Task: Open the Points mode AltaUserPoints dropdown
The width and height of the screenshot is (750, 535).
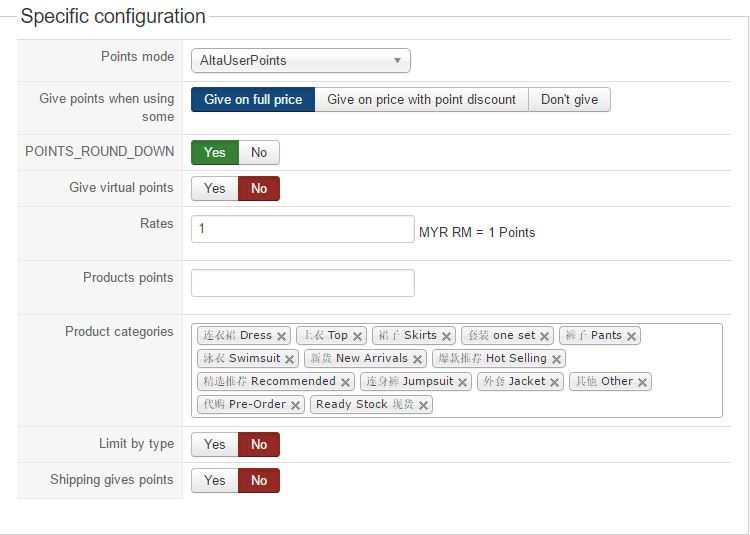Action: pyautogui.click(x=300, y=61)
